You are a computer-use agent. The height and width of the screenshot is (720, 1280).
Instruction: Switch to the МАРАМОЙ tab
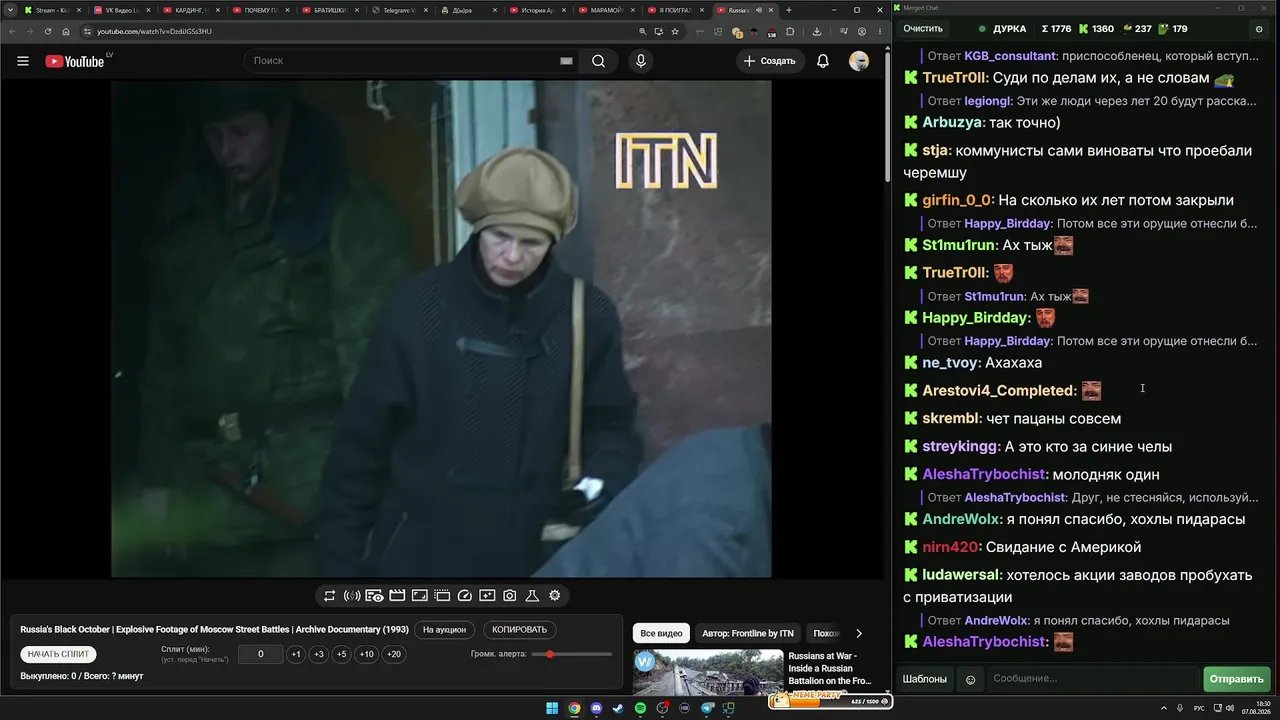click(607, 10)
